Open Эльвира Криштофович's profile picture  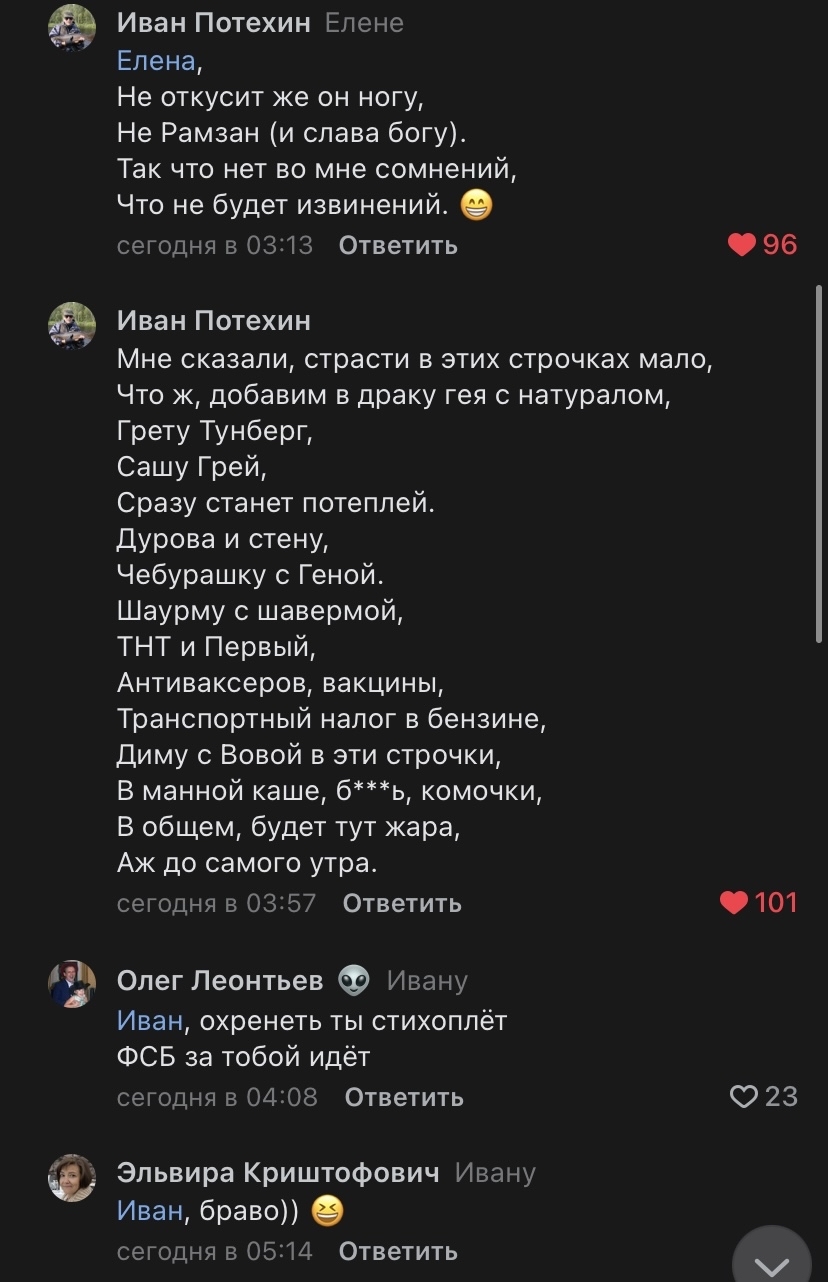pyautogui.click(x=72, y=1177)
